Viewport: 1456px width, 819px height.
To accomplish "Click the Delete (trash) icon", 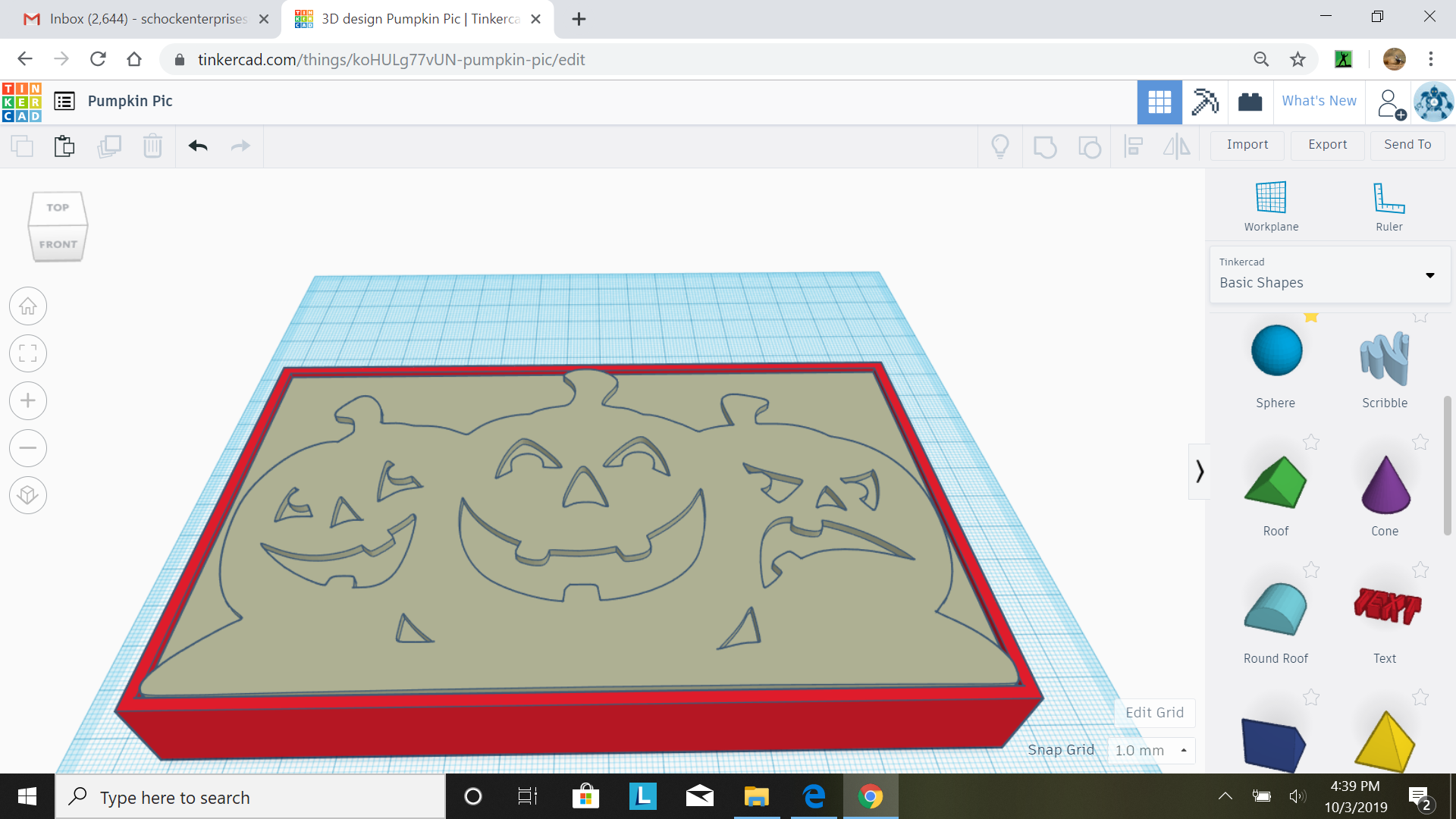I will pos(152,146).
